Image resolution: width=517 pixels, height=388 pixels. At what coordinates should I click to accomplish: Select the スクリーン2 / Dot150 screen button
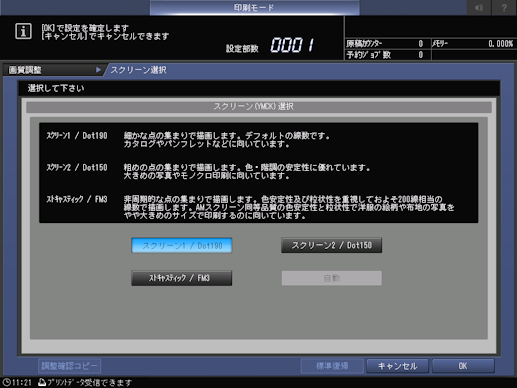coord(331,245)
